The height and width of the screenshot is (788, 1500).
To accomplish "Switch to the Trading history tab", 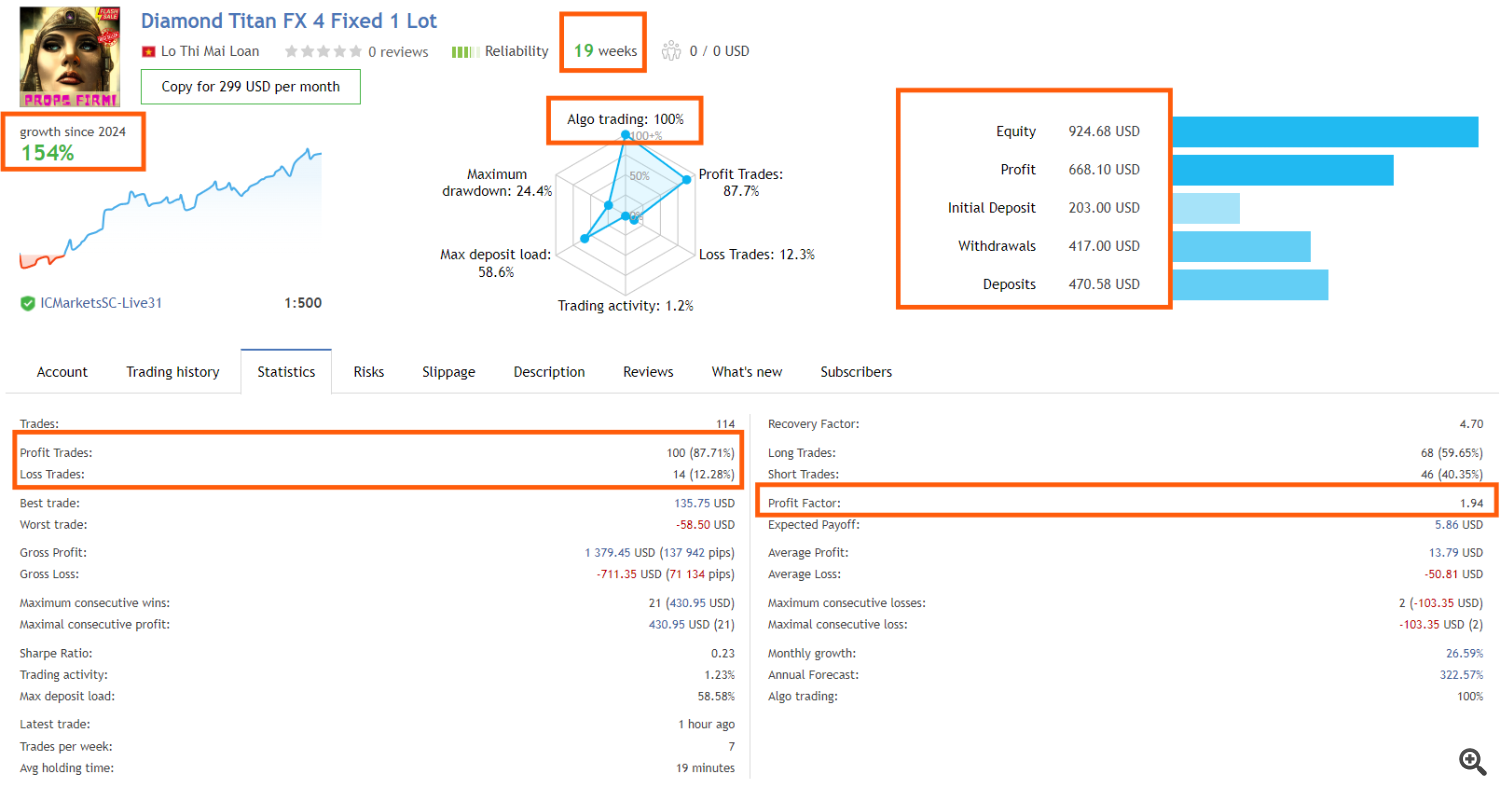I will [173, 372].
